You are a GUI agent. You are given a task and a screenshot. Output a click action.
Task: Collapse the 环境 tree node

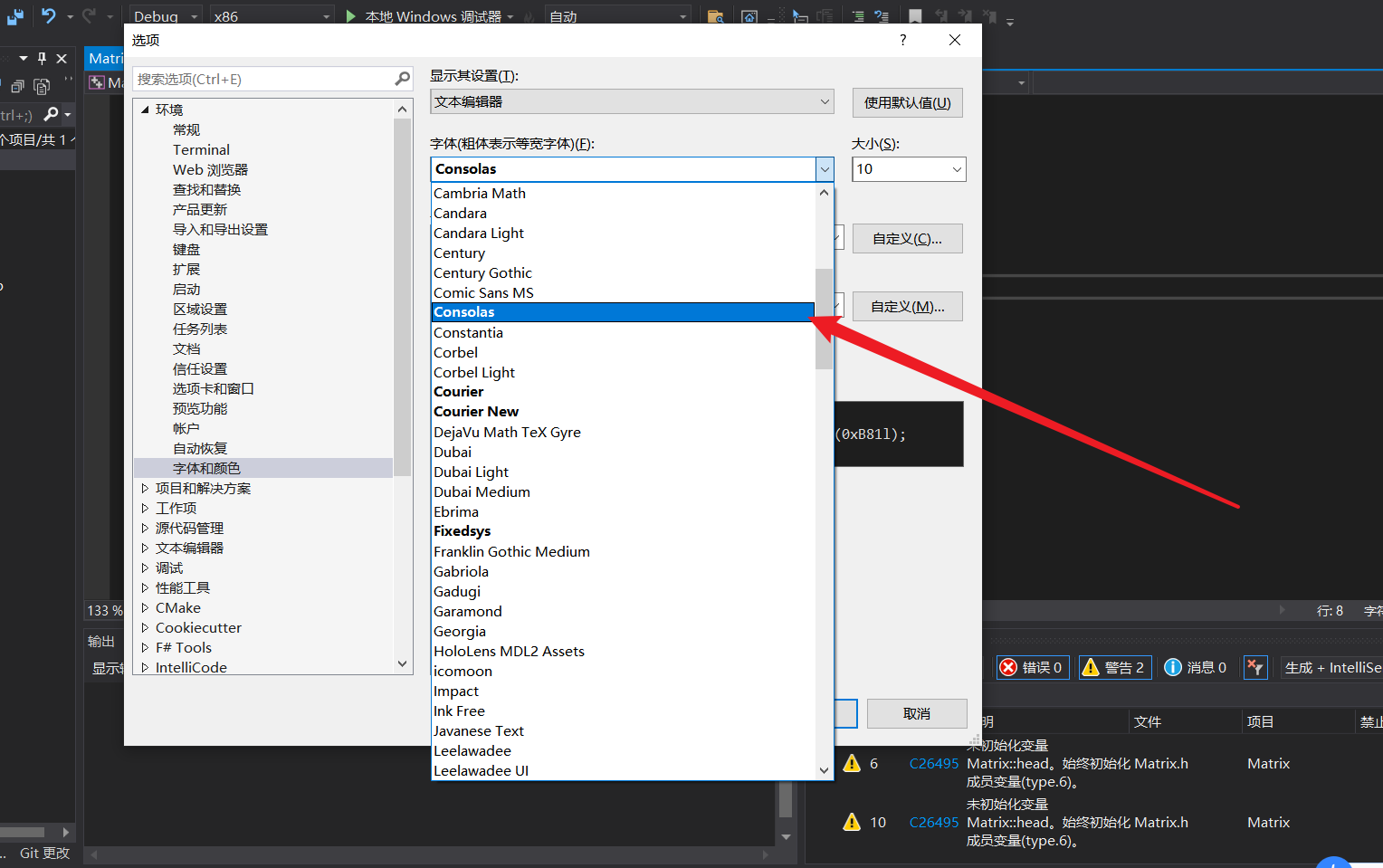coord(145,110)
